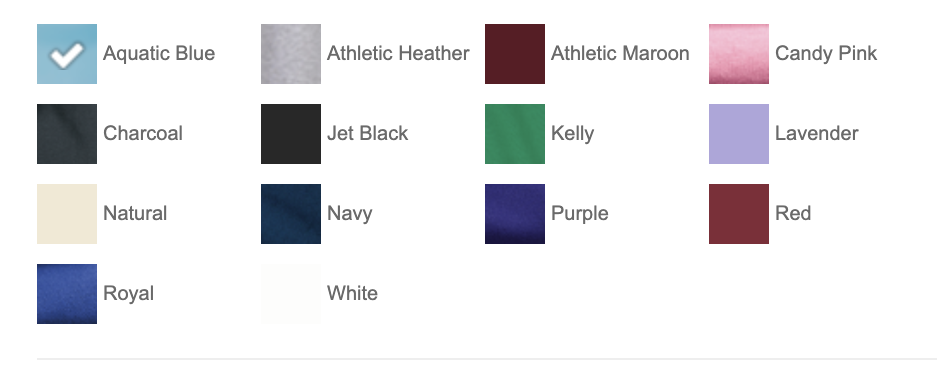Click the Lavender text label

(x=817, y=133)
